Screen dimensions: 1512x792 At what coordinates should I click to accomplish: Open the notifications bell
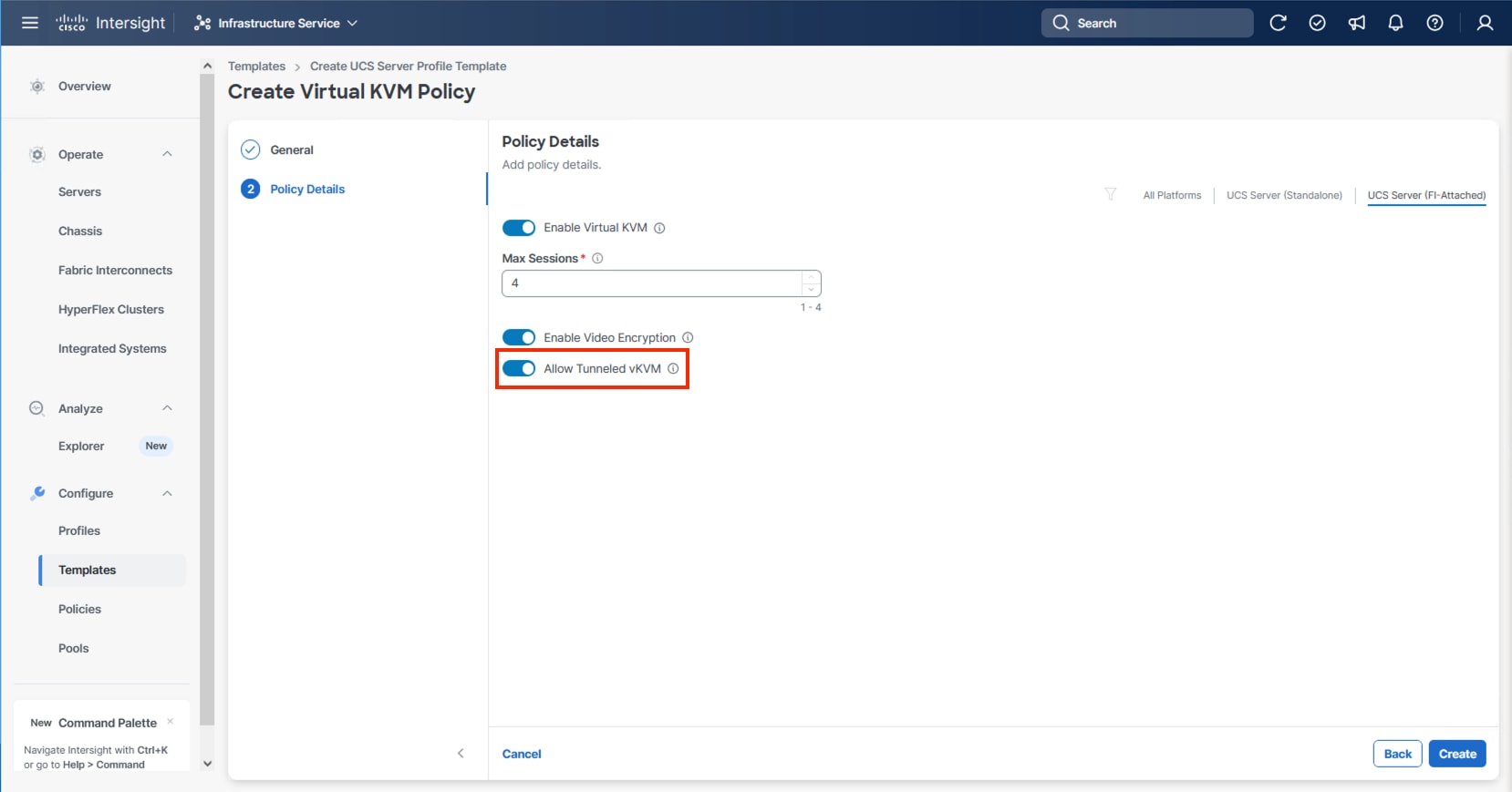1395,23
